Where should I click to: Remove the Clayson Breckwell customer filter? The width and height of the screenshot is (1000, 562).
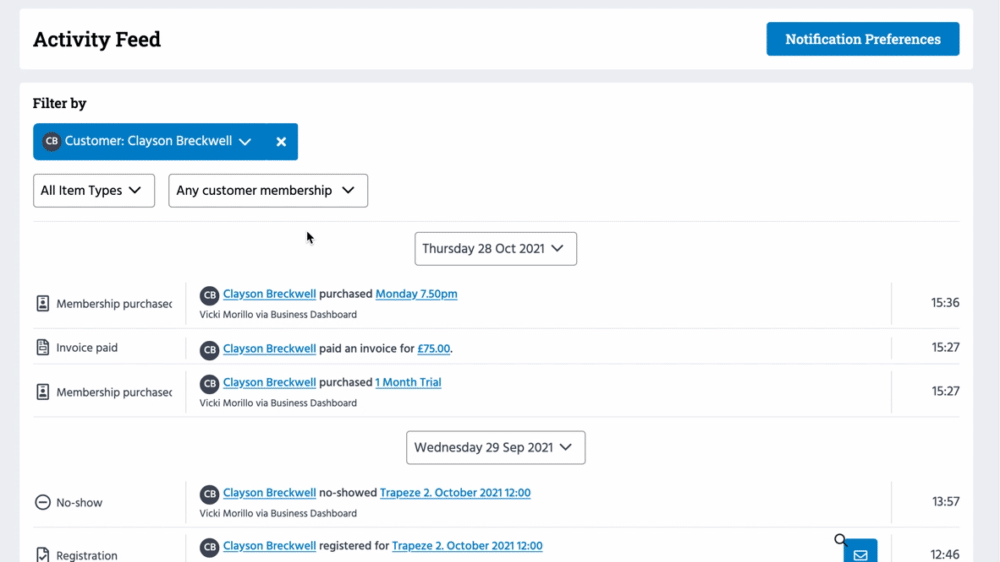point(281,142)
